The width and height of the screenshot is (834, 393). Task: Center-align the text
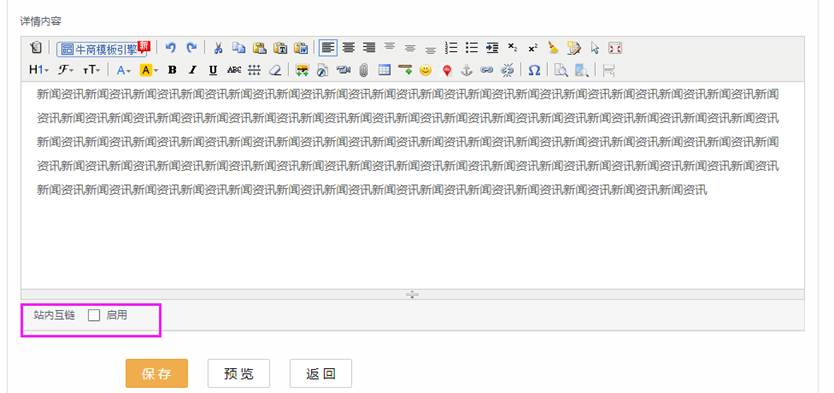(348, 48)
